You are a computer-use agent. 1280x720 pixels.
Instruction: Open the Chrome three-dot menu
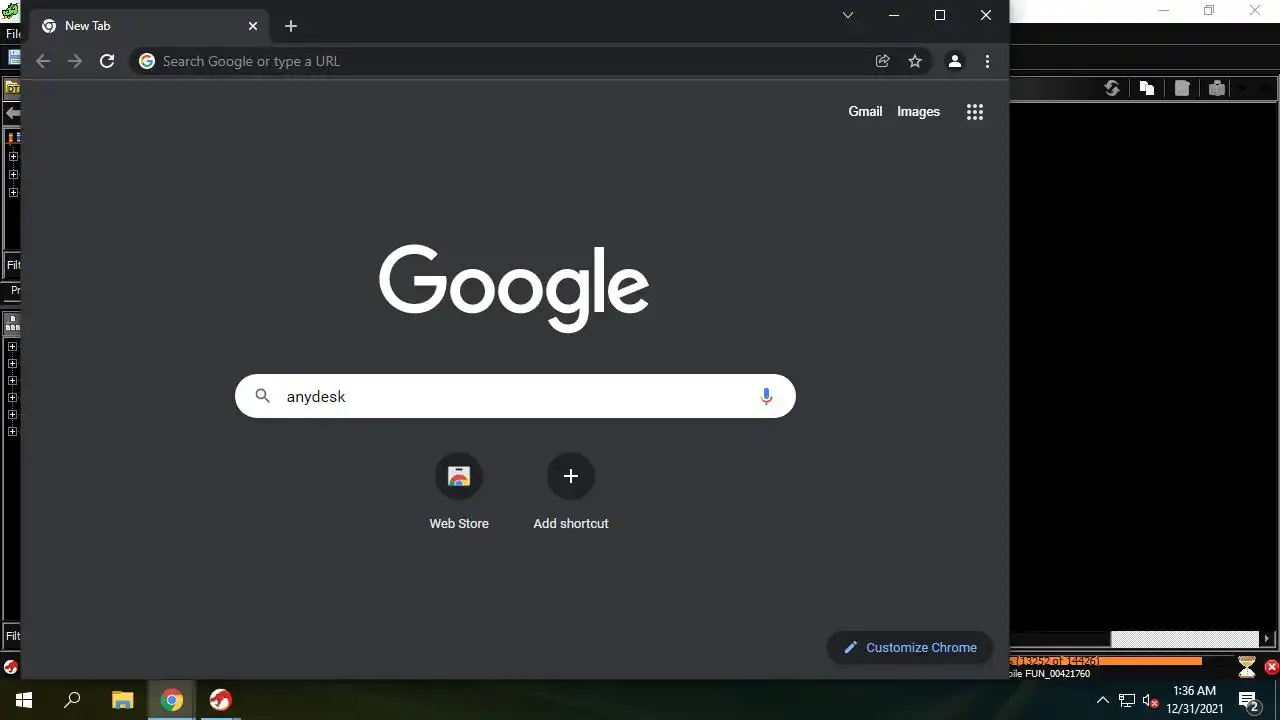[x=987, y=61]
